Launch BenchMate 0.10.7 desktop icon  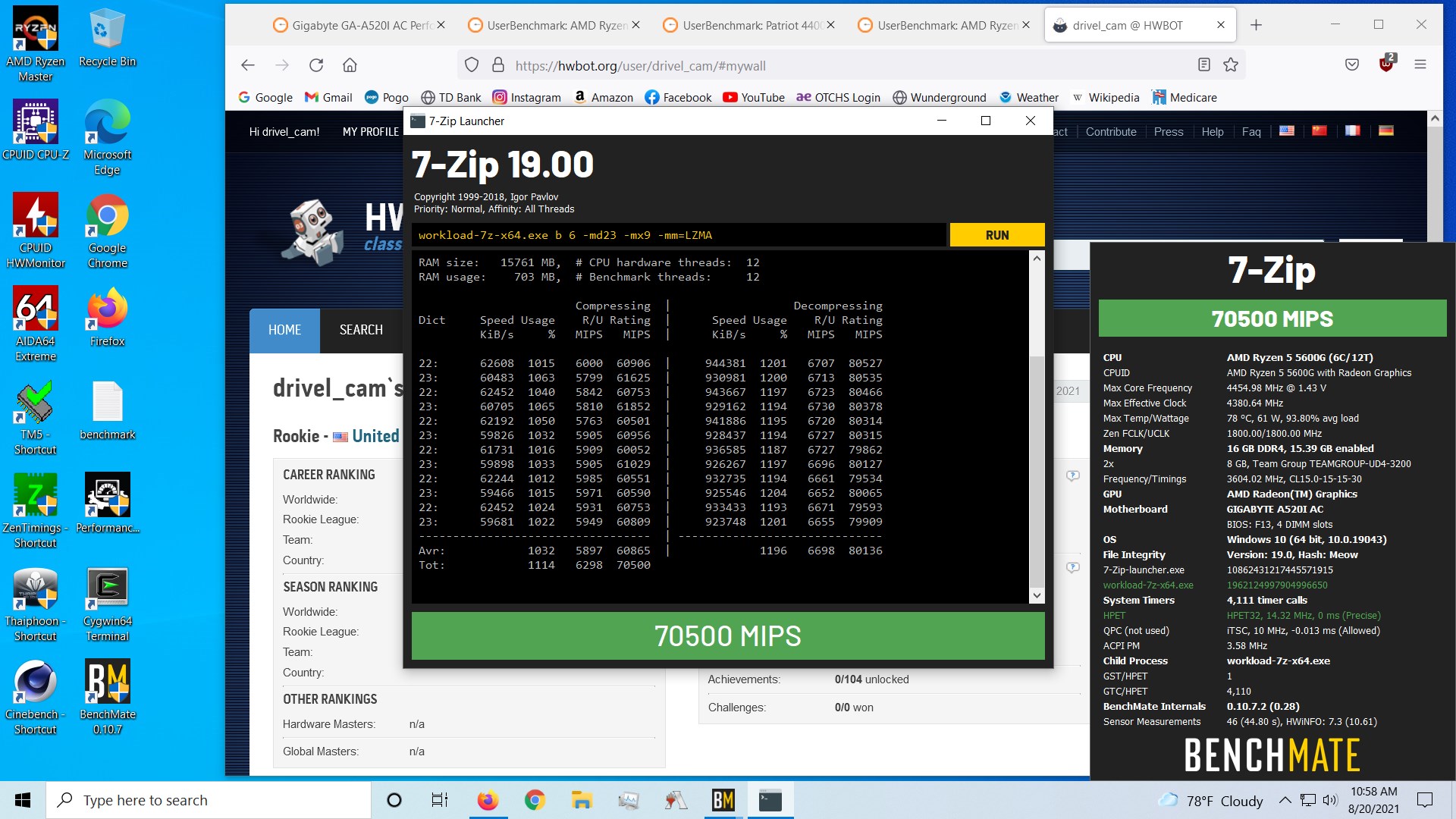coord(107,698)
